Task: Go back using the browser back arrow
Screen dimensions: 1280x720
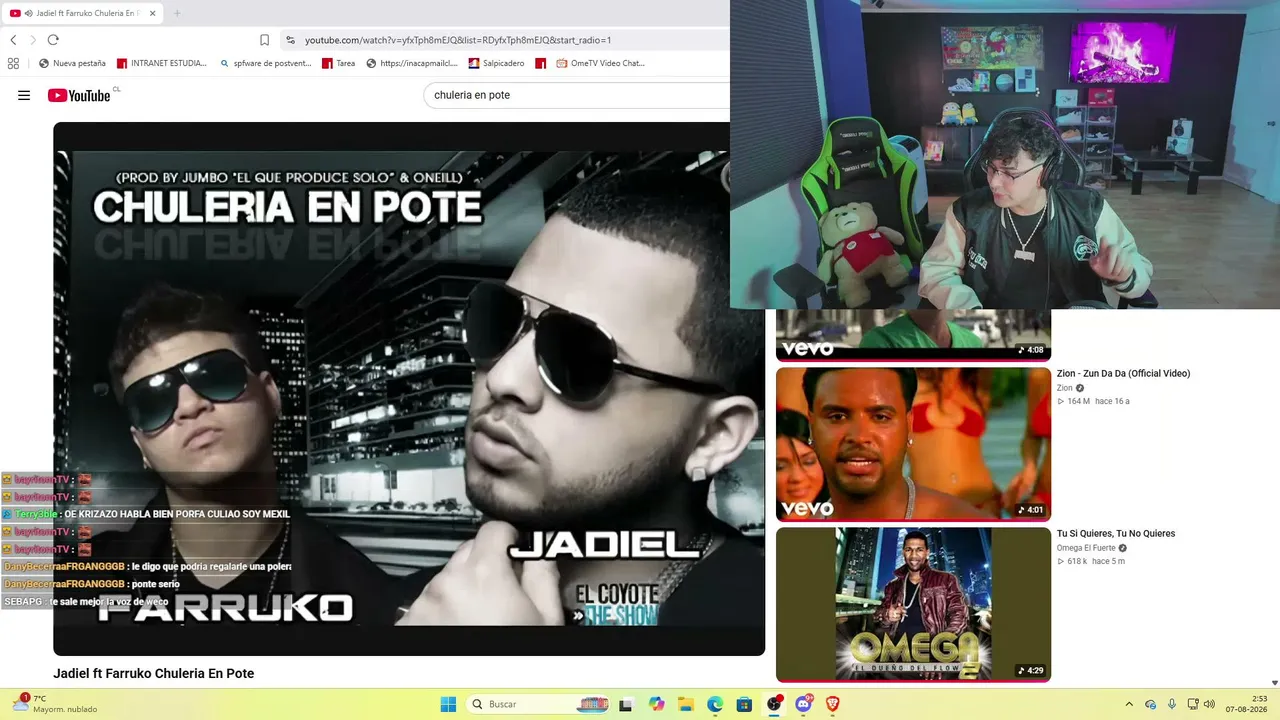Action: [13, 40]
